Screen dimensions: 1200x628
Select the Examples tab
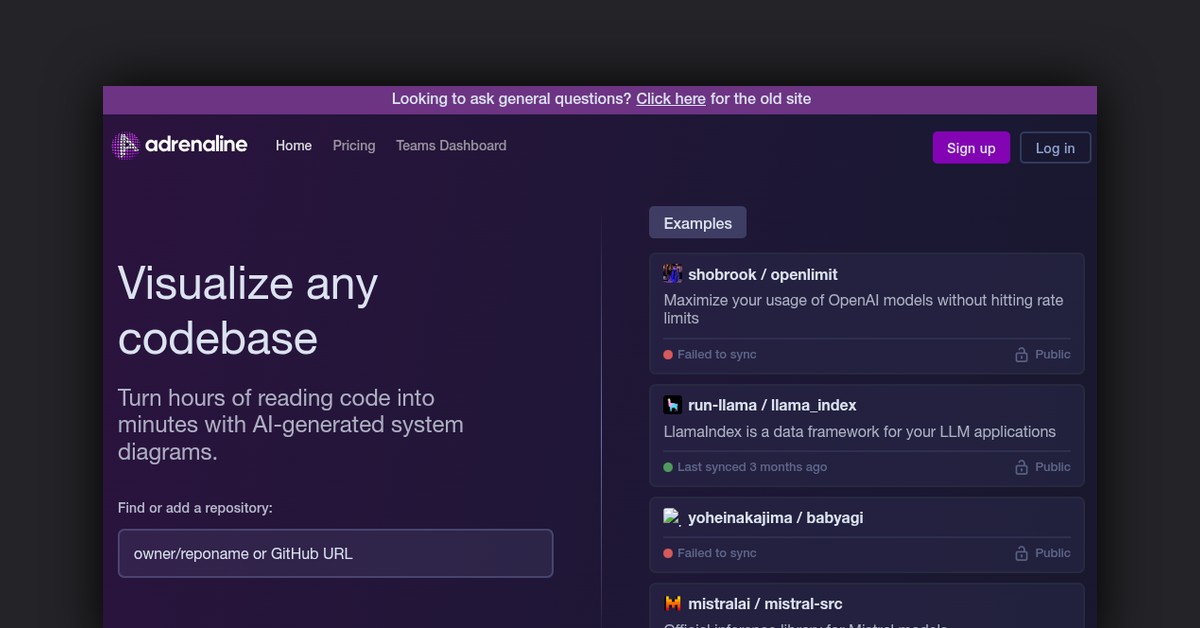[x=697, y=223]
